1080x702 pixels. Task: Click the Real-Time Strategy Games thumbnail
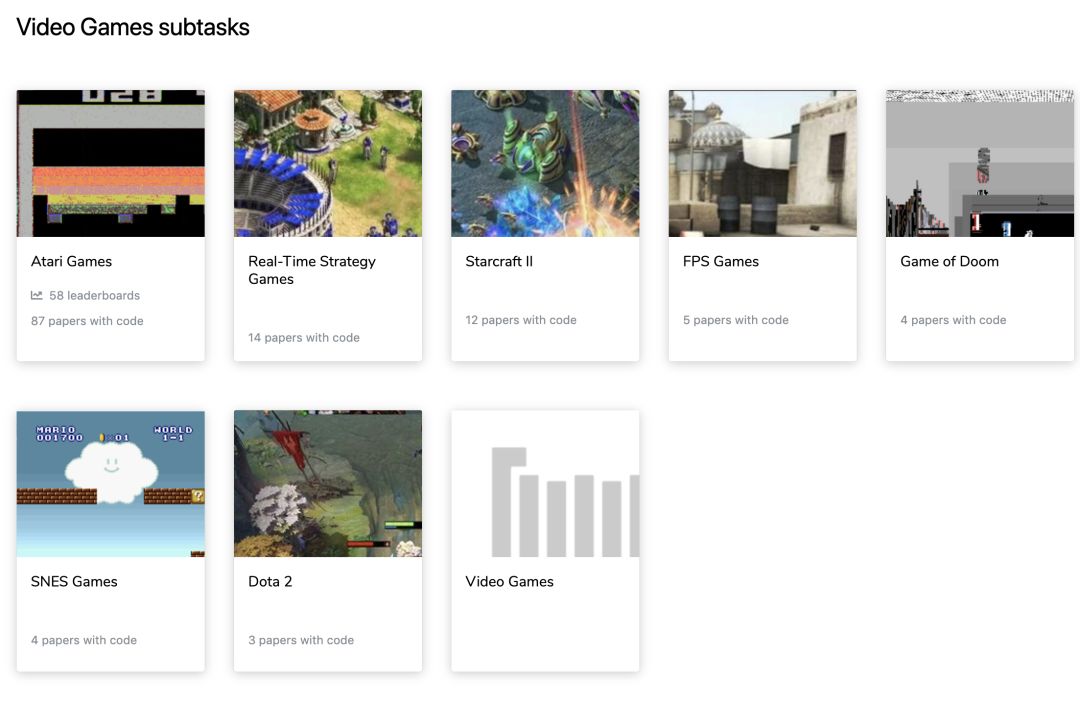328,163
